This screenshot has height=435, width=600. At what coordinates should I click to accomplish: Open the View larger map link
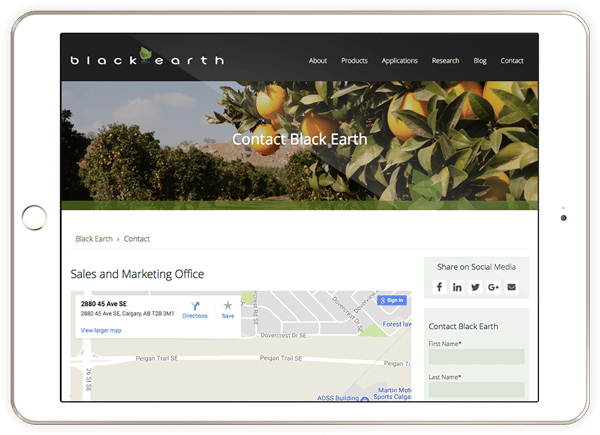(x=101, y=330)
